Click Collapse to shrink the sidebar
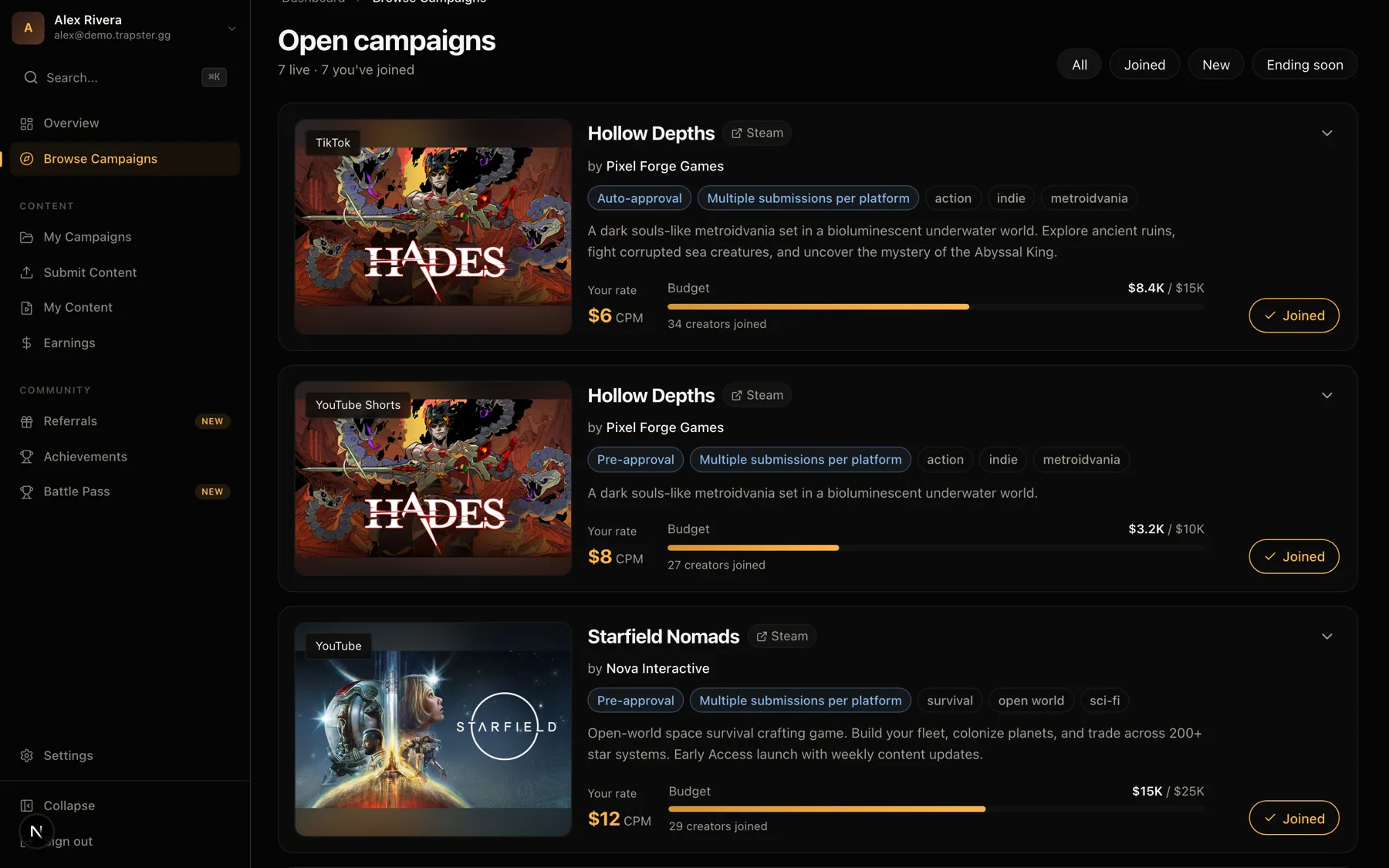This screenshot has height=868, width=1389. coord(125,806)
